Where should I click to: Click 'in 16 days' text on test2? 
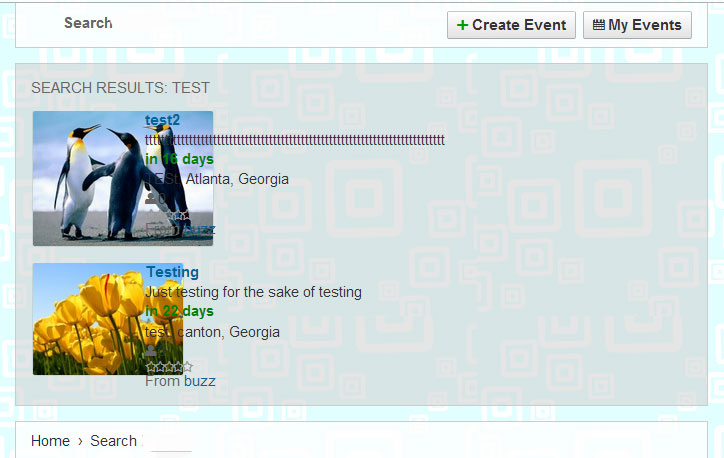click(179, 159)
